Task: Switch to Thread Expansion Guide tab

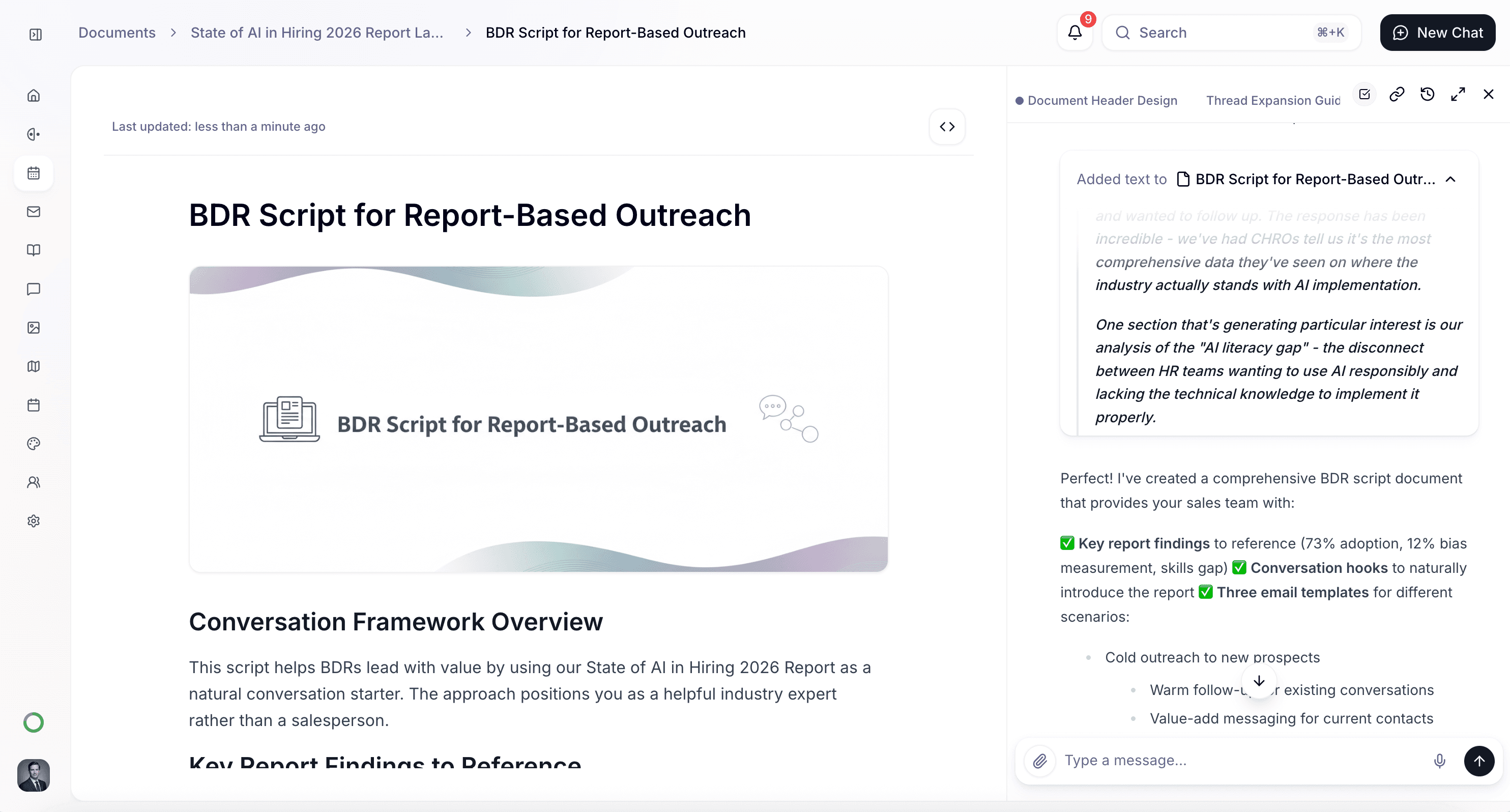Action: [x=1272, y=101]
